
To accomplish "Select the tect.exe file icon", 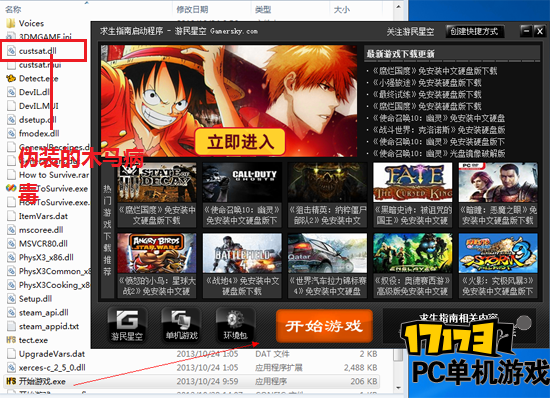I will point(11,340).
